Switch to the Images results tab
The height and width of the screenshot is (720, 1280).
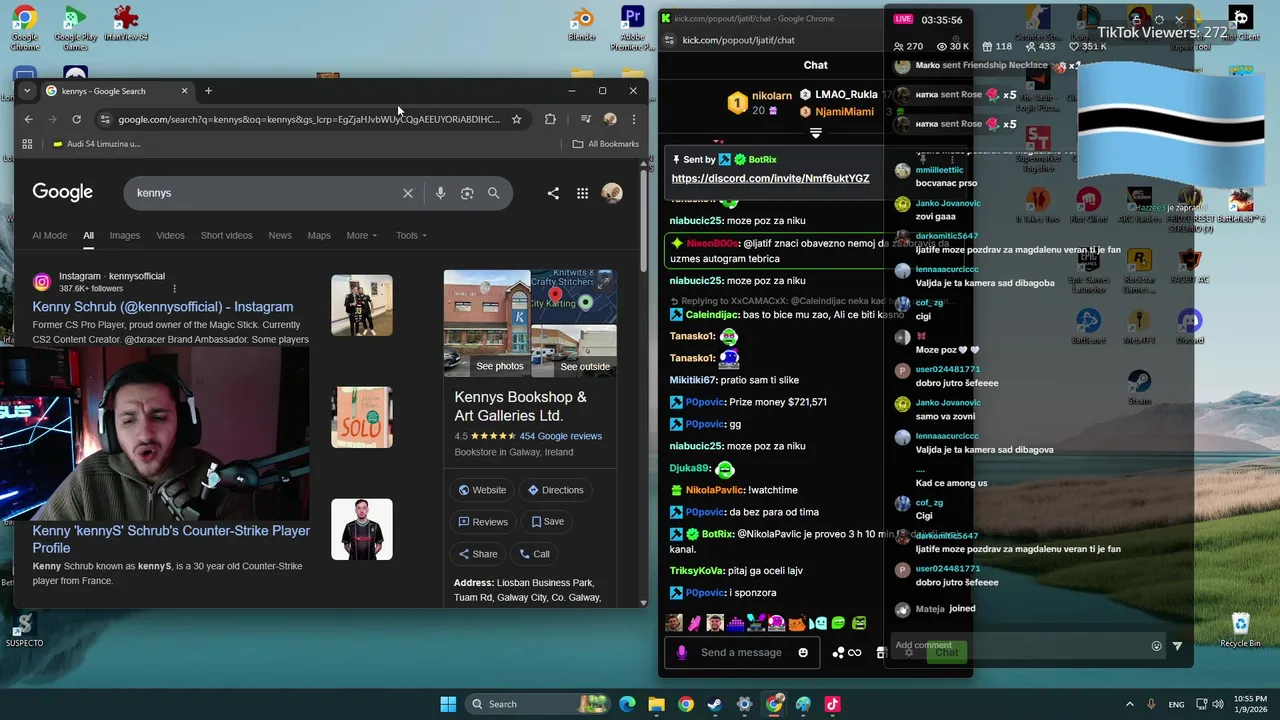coord(124,235)
